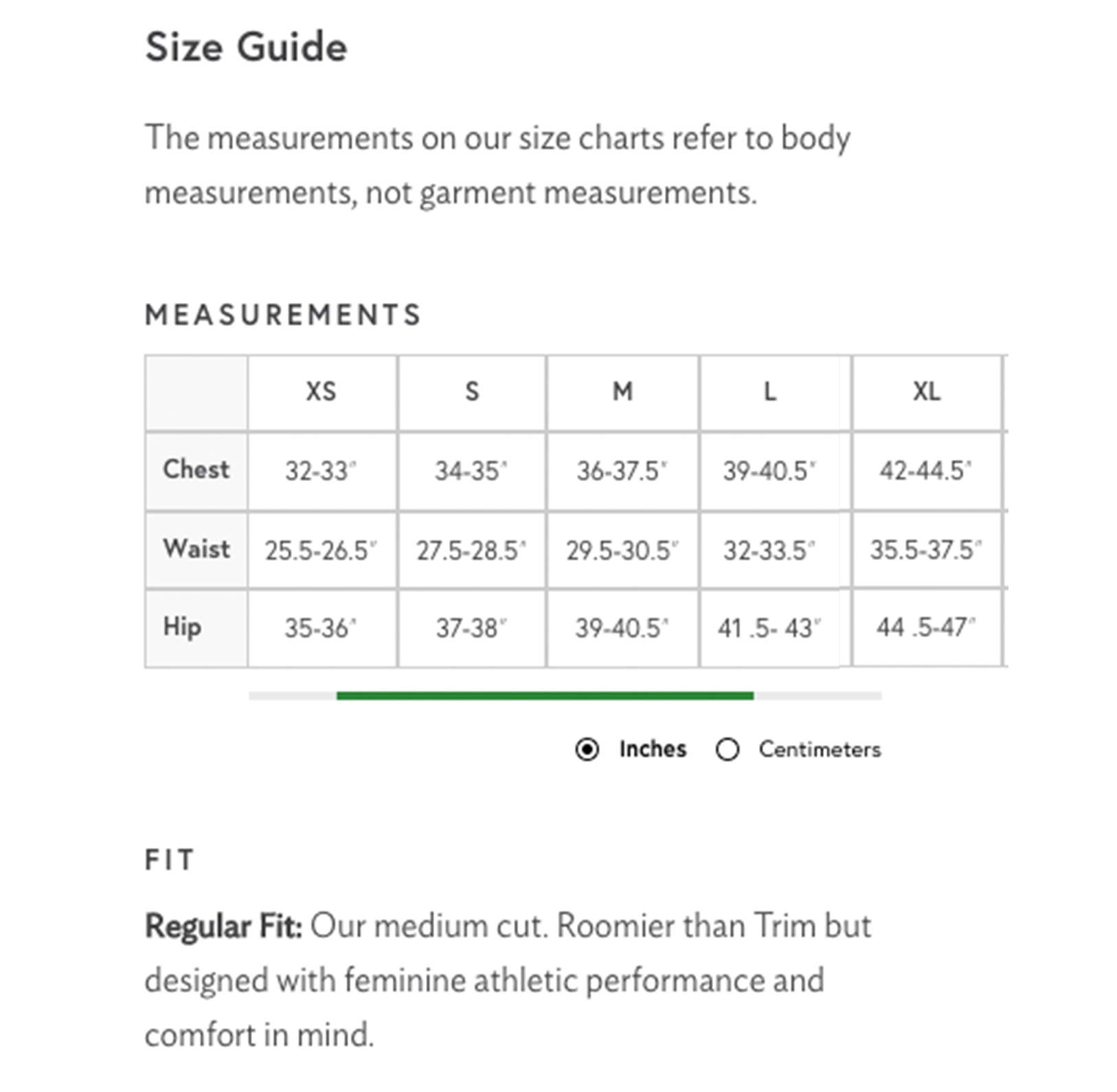1117x1092 pixels.
Task: Select the Inches radio button
Action: pos(587,749)
